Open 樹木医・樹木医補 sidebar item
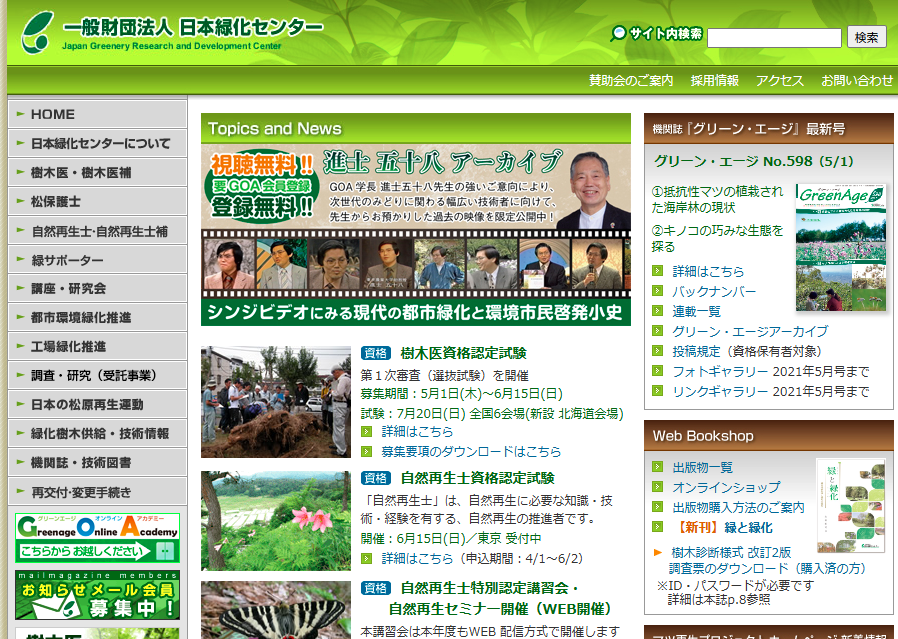Screen dimensions: 898x639 [x=97, y=172]
